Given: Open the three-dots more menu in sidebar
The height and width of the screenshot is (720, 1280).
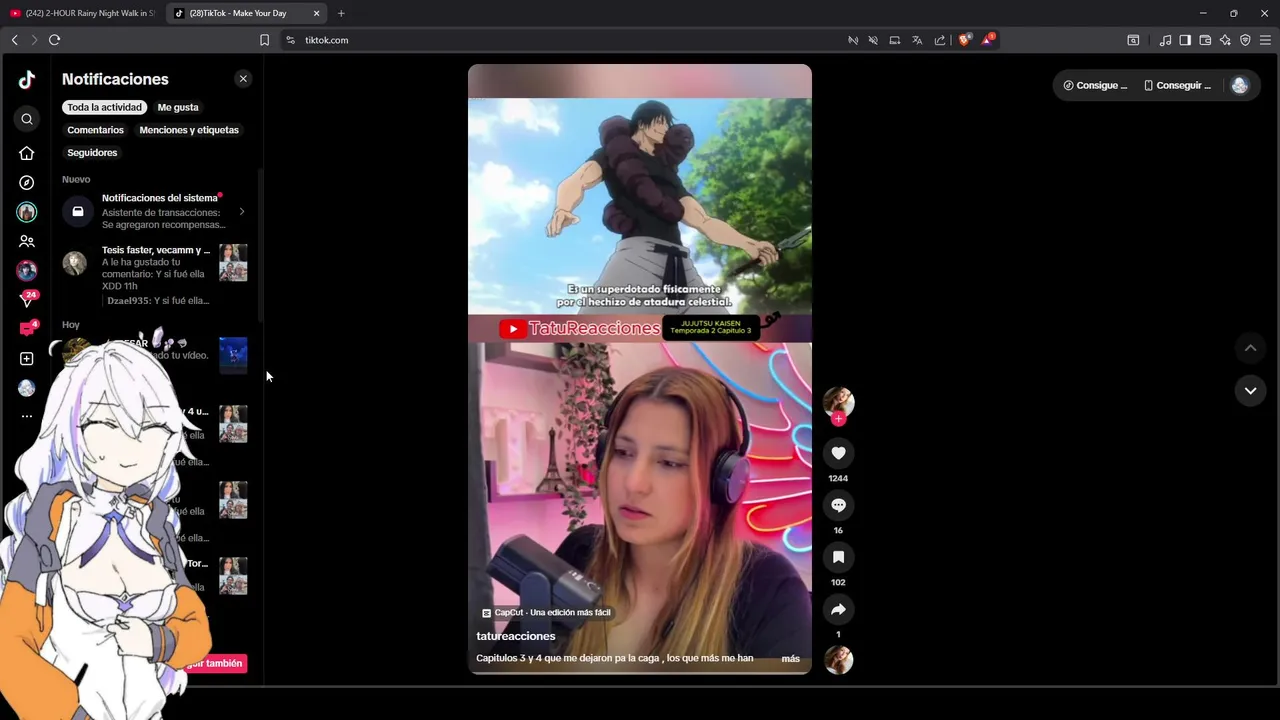Looking at the screenshot, I should 27,416.
